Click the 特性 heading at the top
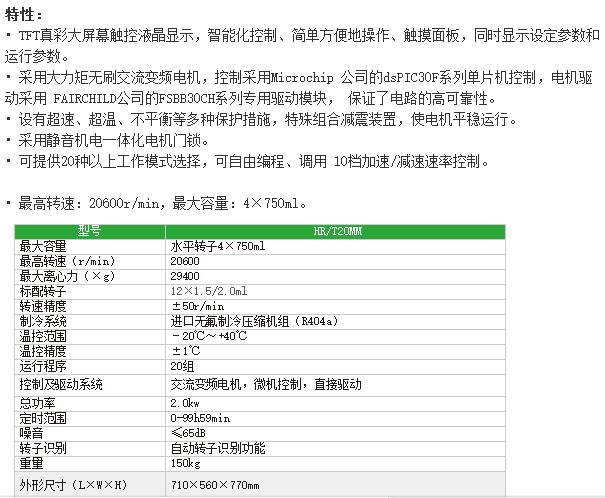 tap(26, 15)
